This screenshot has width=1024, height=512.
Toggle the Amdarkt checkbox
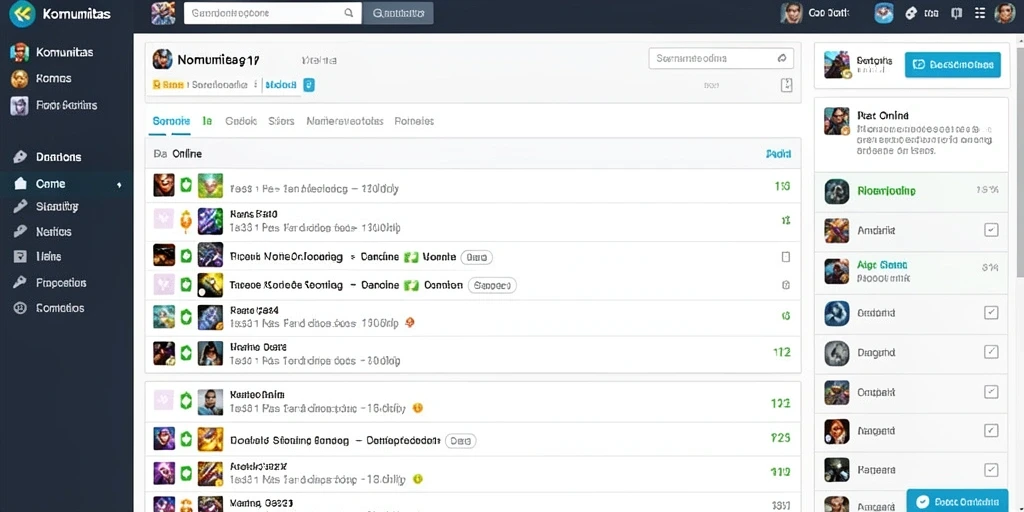tap(991, 230)
